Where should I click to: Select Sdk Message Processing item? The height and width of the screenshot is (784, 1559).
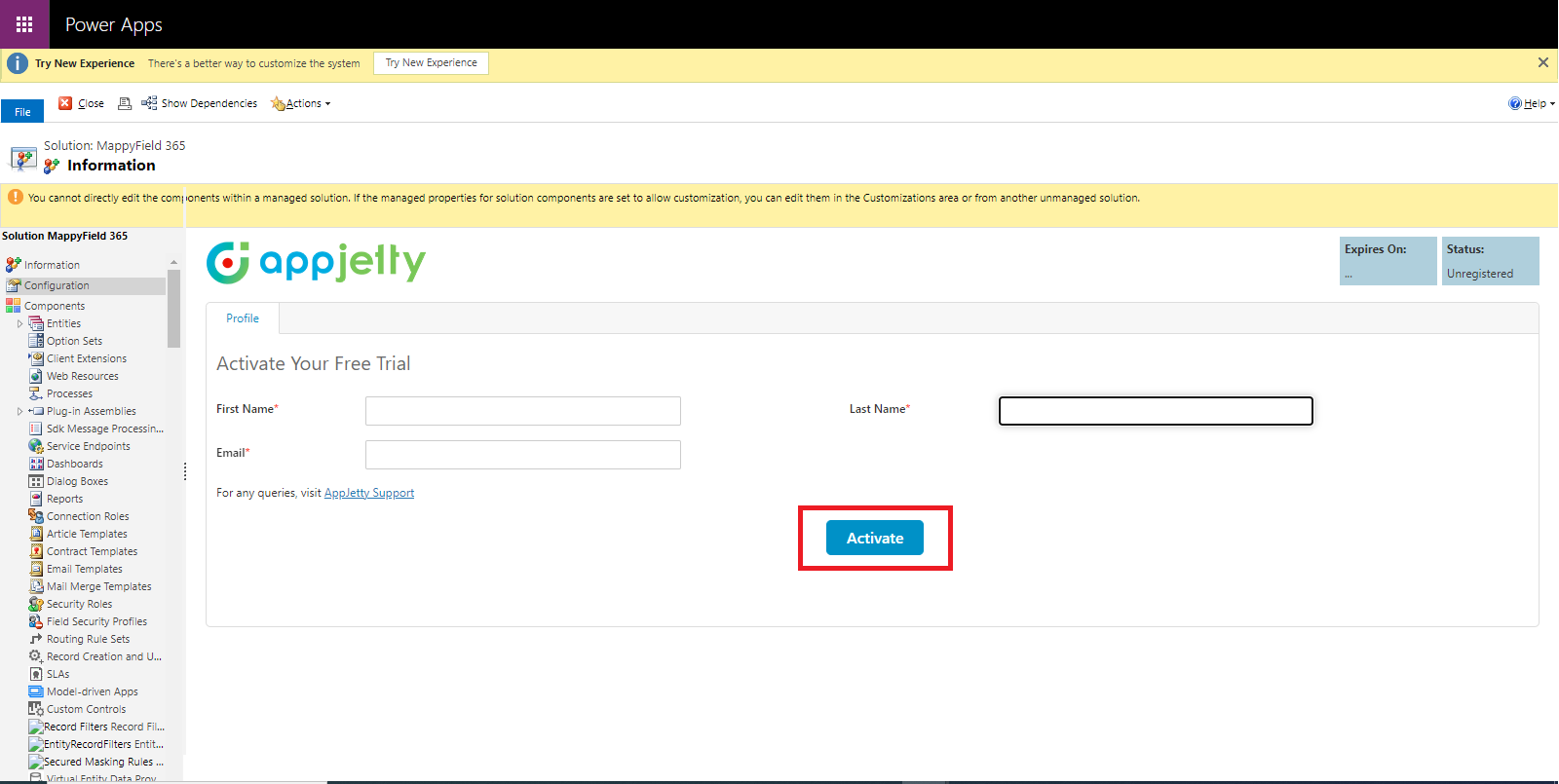click(104, 429)
